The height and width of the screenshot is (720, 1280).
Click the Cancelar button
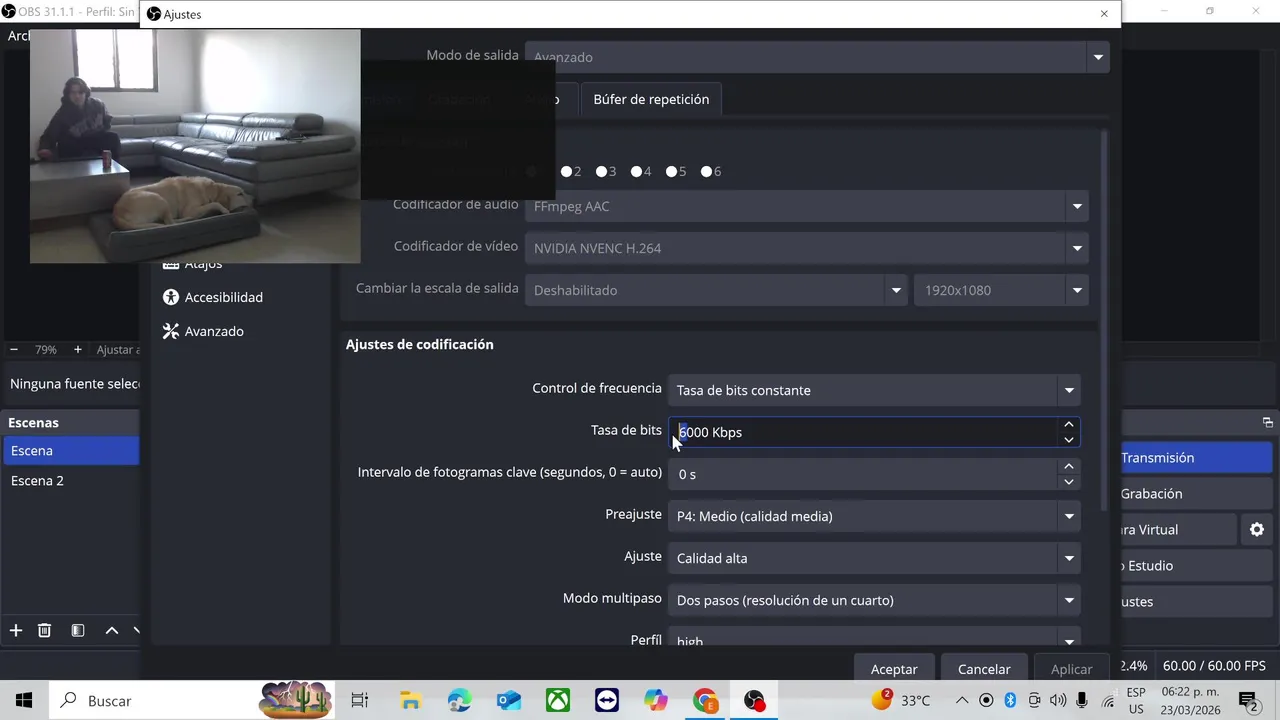pyautogui.click(x=984, y=669)
